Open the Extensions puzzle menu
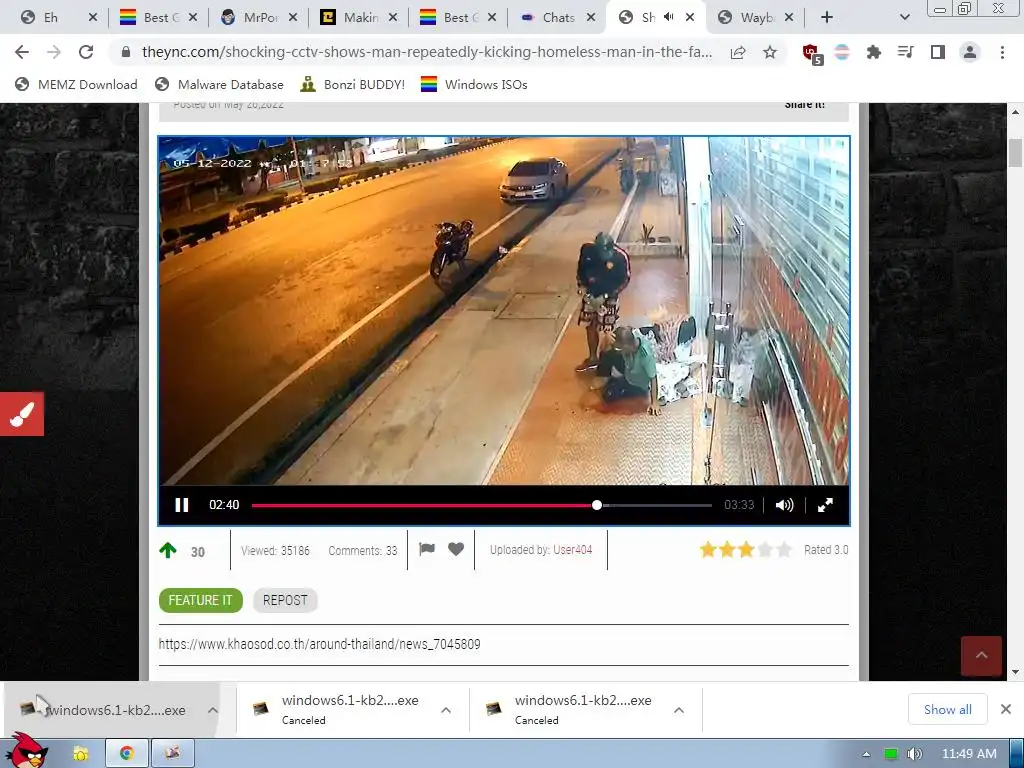The height and width of the screenshot is (768, 1024). point(874,52)
